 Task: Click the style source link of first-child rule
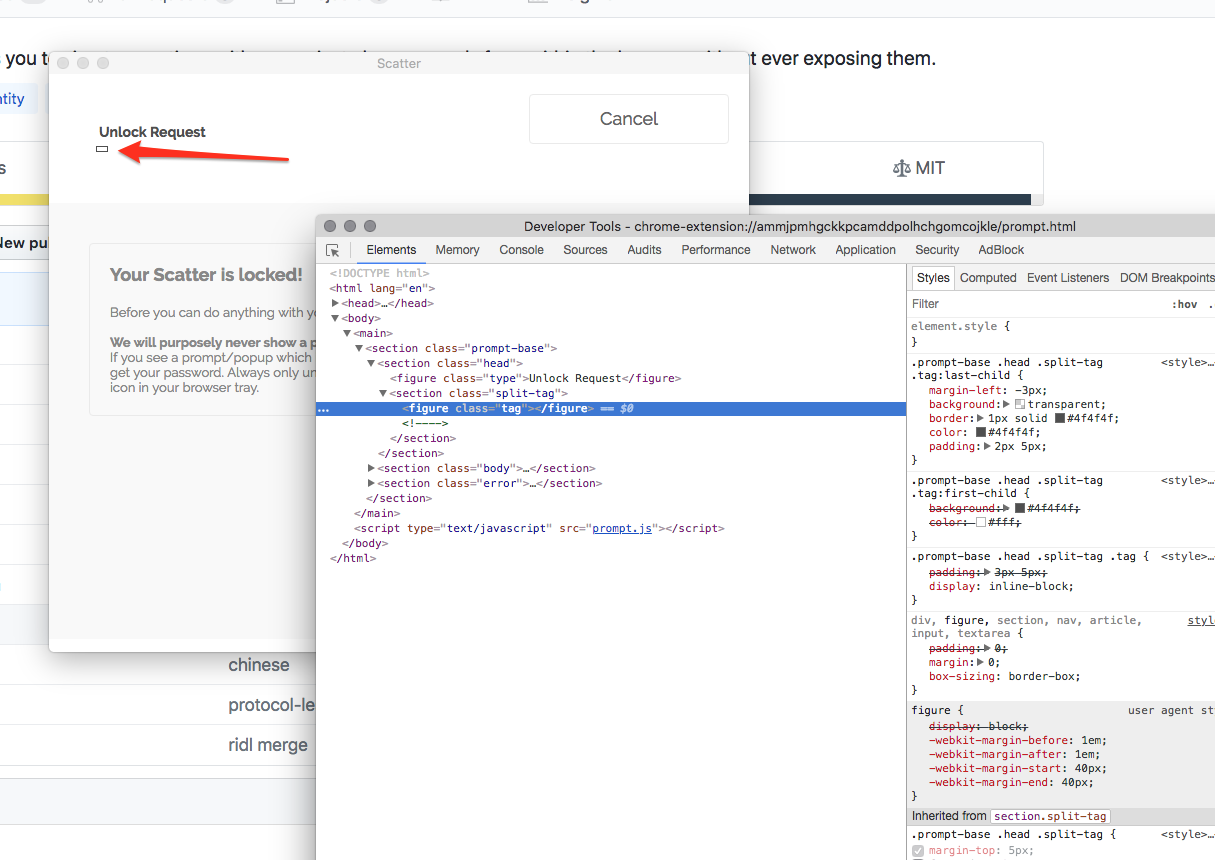[x=1188, y=480]
